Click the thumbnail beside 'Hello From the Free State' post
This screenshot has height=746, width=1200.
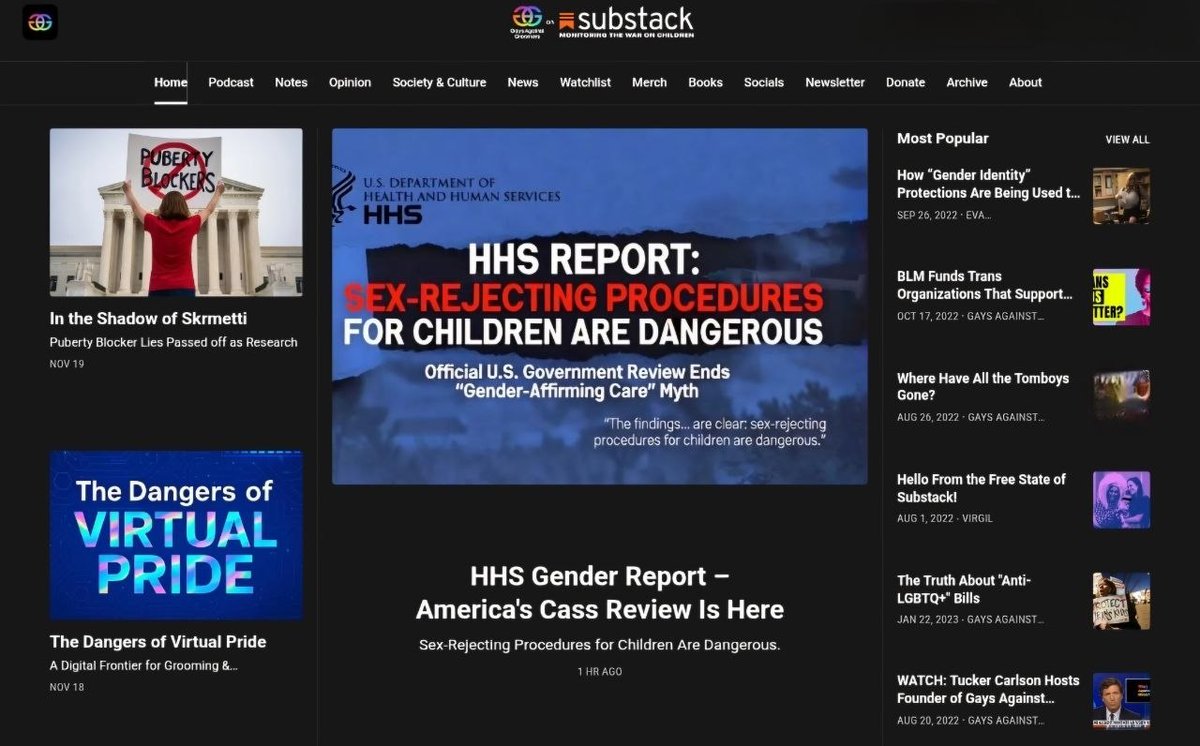click(1121, 499)
